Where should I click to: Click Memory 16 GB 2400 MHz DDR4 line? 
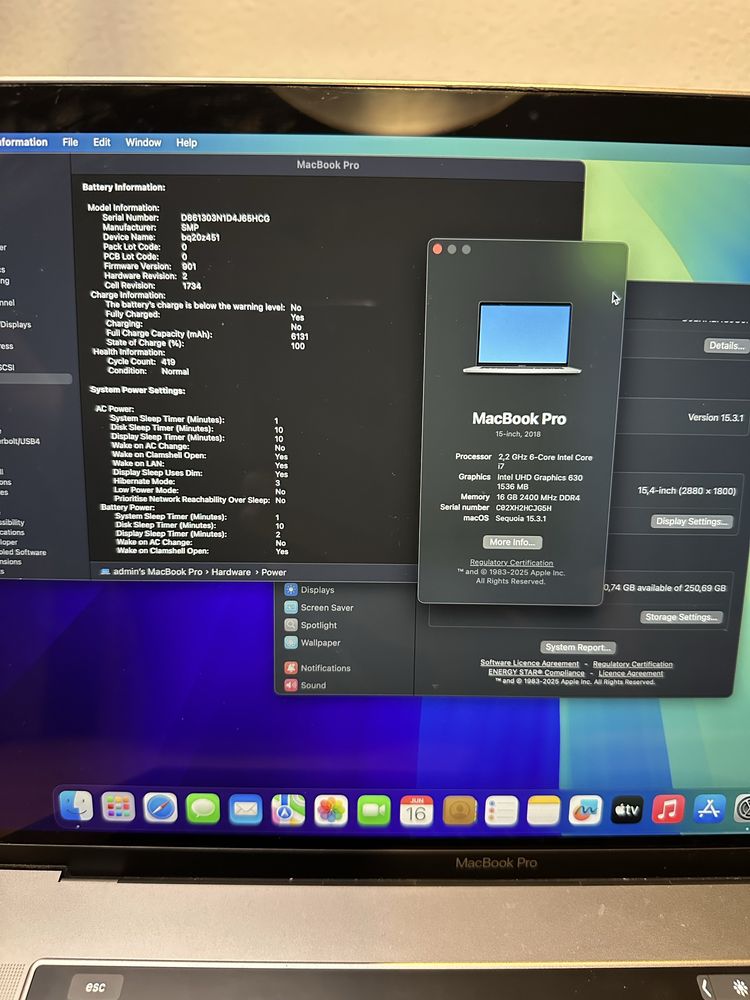(x=520, y=497)
